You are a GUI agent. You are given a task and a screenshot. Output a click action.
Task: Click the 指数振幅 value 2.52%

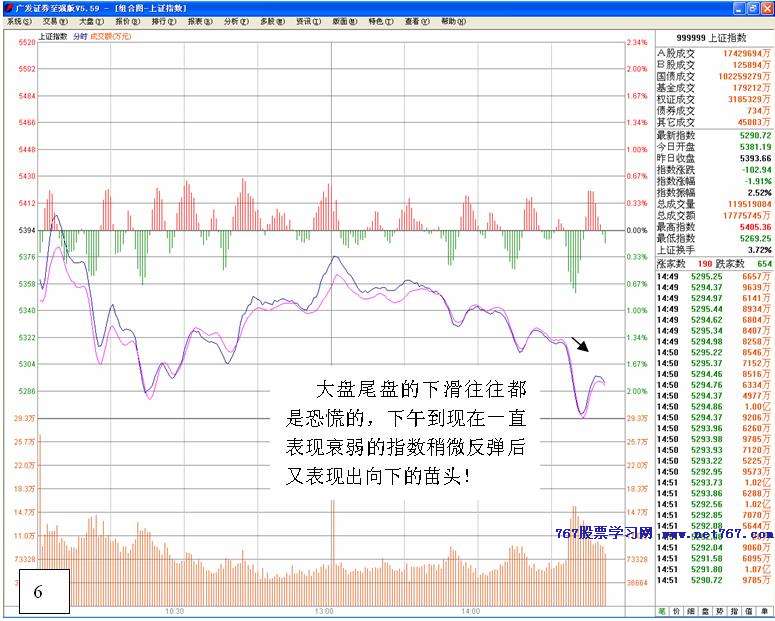coord(760,192)
